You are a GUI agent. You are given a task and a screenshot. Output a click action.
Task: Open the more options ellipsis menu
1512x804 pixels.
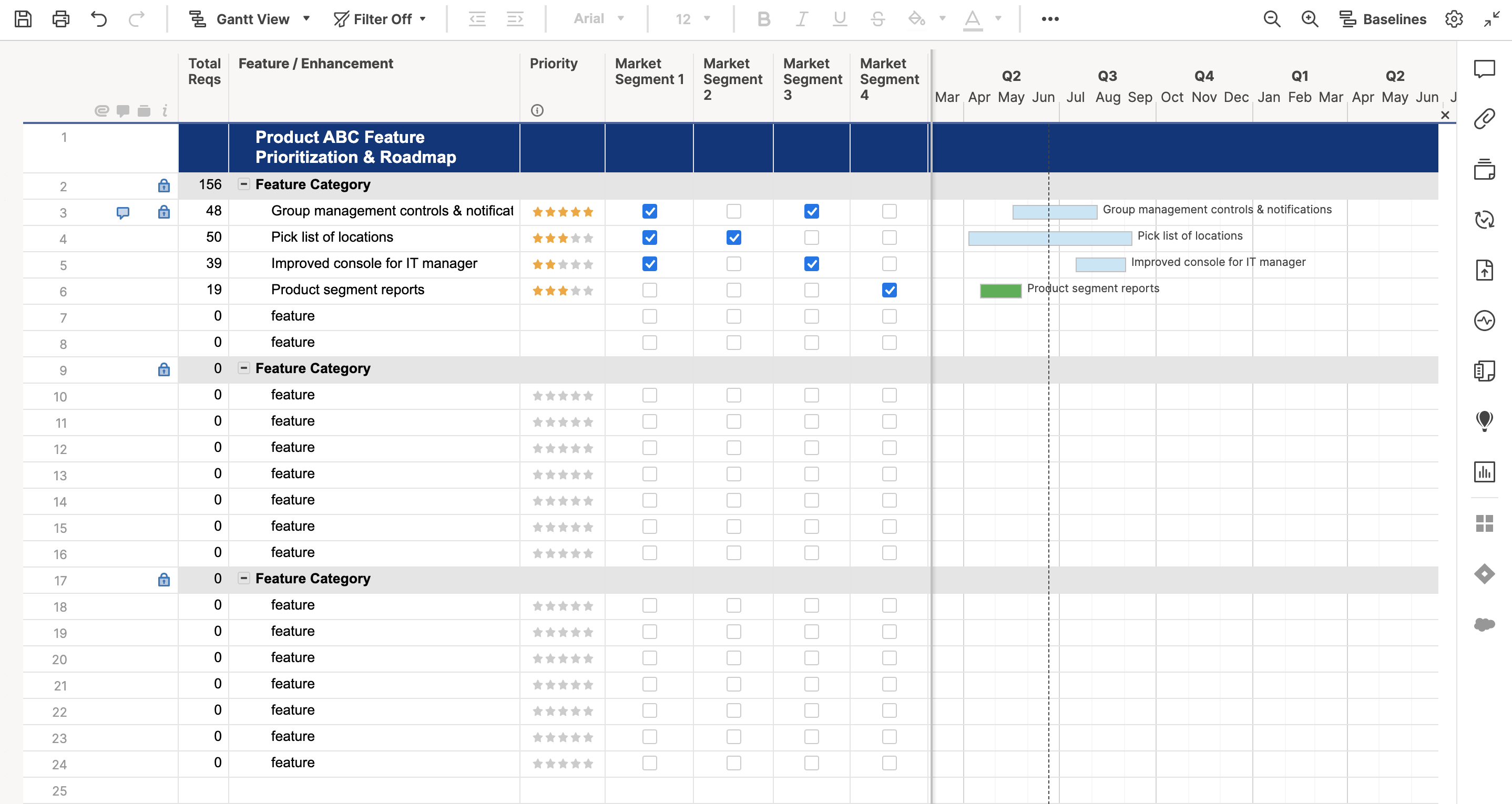[1049, 19]
